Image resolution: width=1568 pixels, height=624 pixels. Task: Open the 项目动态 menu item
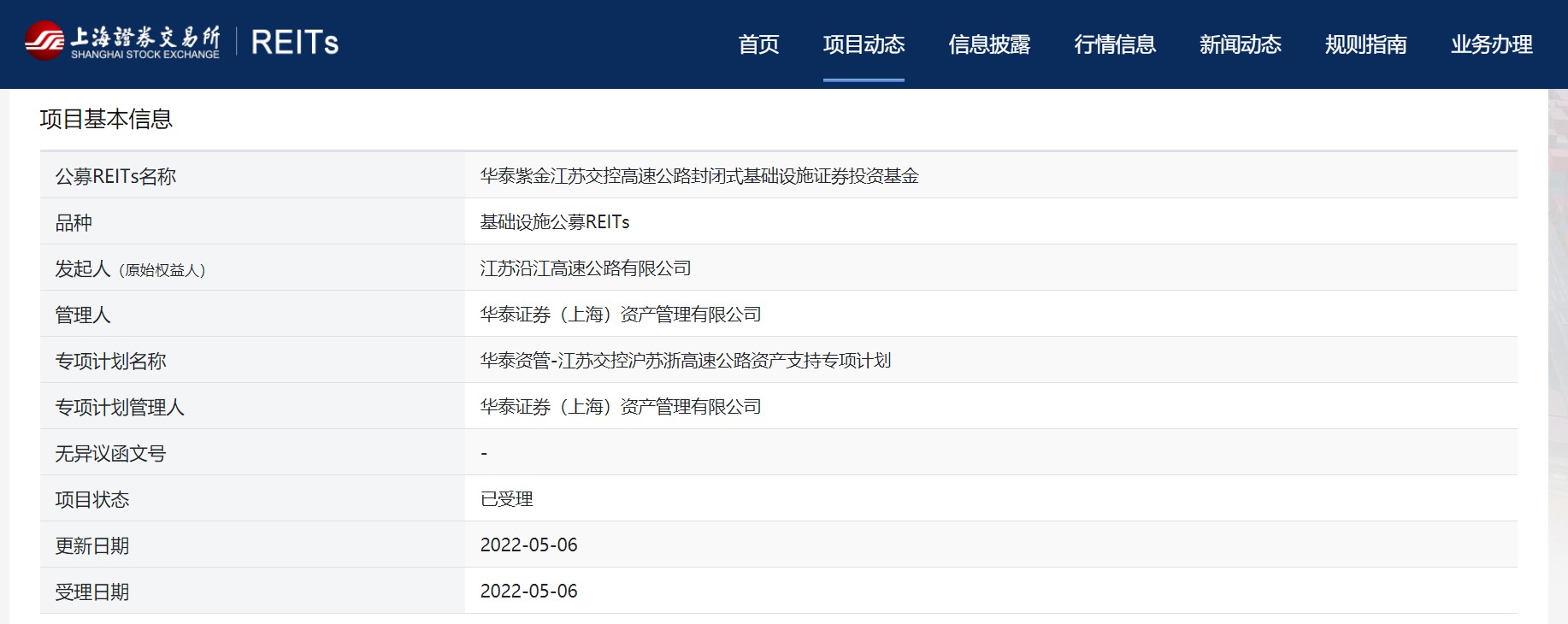(x=864, y=44)
